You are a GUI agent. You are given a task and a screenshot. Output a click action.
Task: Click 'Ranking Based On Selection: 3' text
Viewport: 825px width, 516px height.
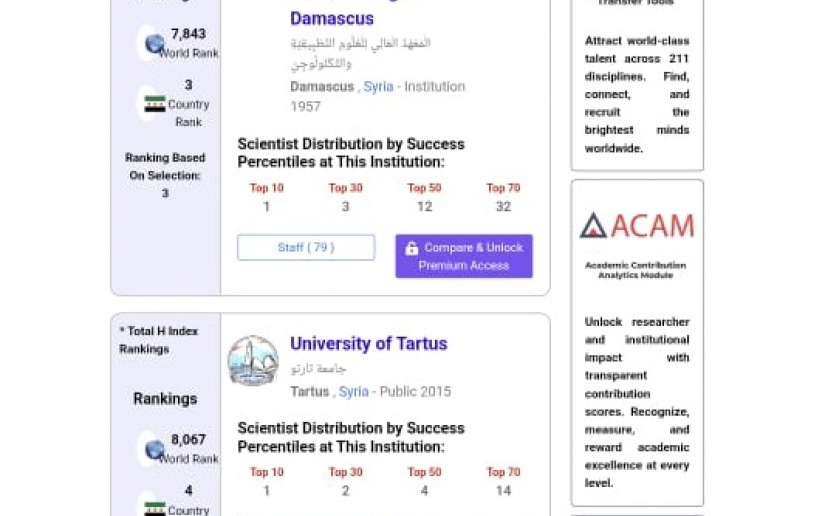pyautogui.click(x=165, y=175)
